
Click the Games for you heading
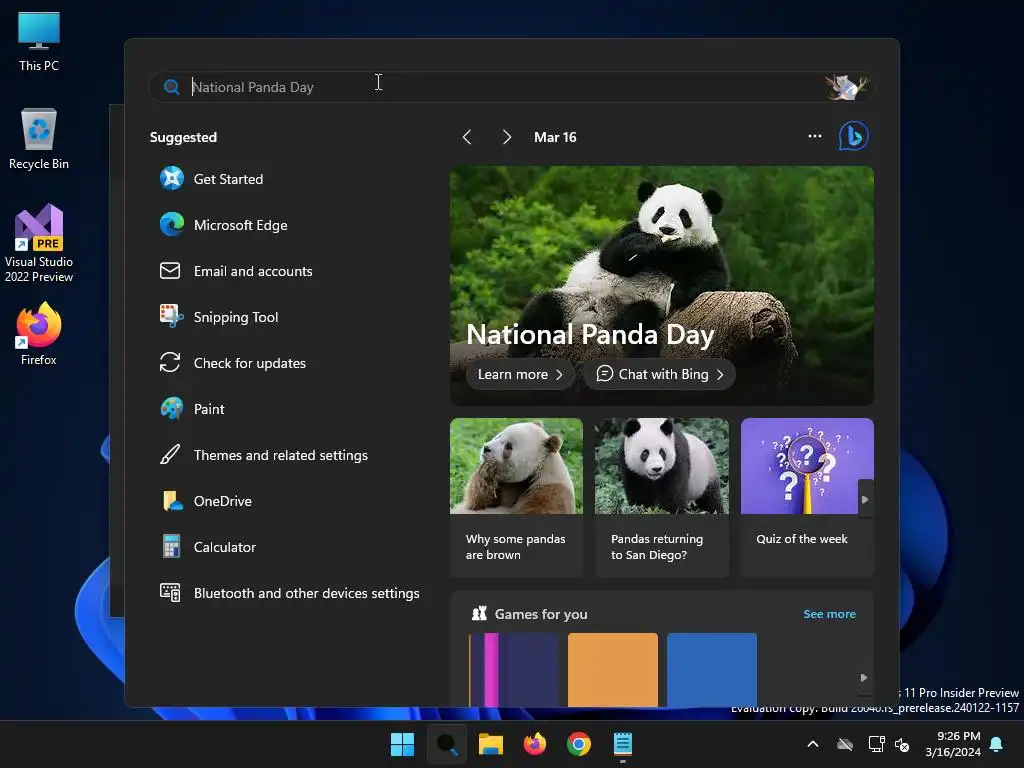click(x=541, y=614)
